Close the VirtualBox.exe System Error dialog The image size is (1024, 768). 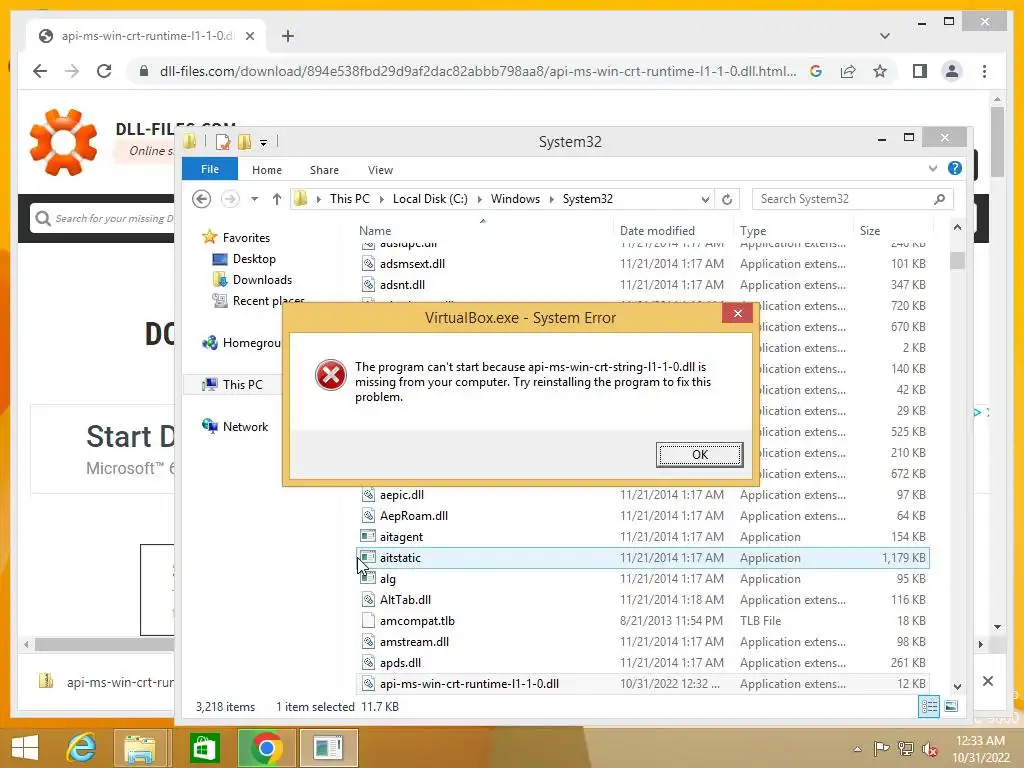point(737,313)
